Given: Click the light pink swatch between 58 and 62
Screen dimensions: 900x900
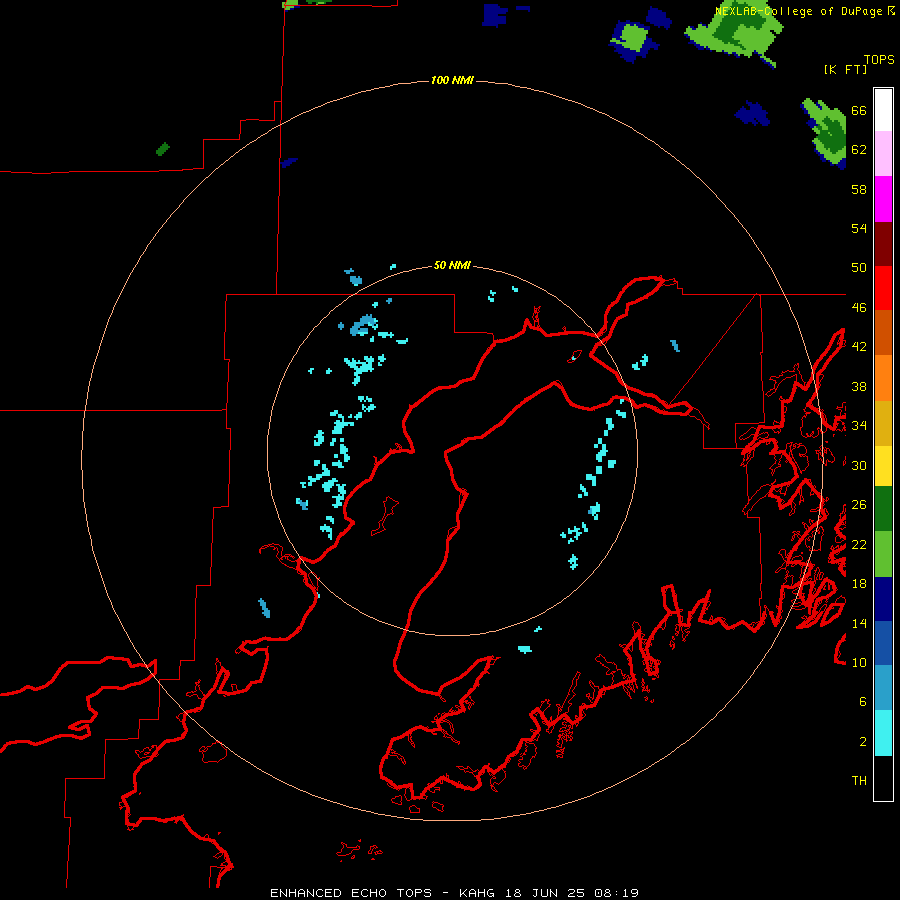Looking at the screenshot, I should (883, 153).
